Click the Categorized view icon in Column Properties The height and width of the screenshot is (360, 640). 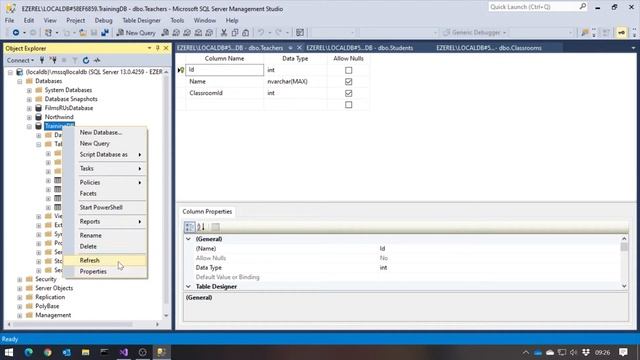[190, 227]
